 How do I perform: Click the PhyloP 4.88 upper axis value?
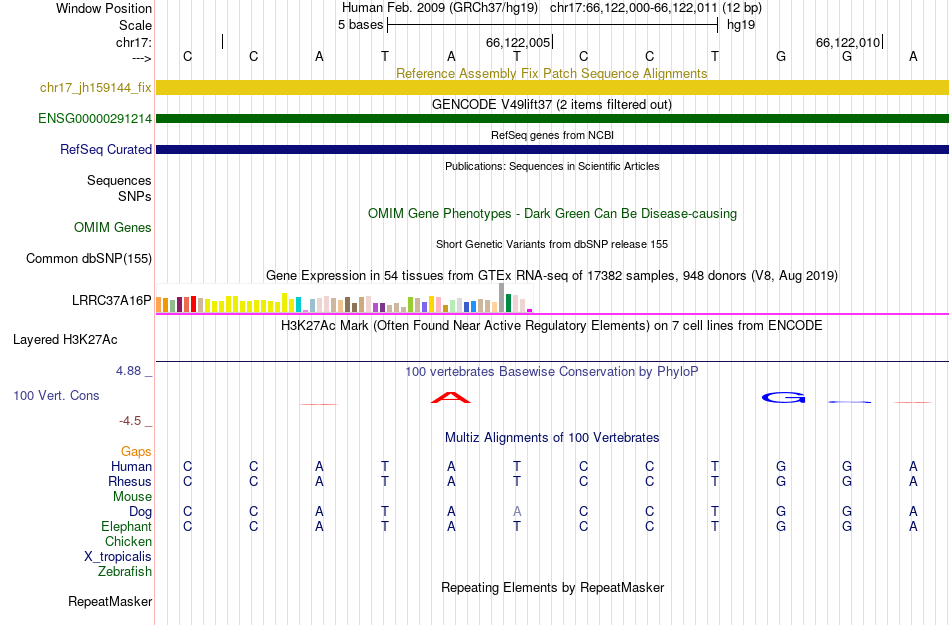pyautogui.click(x=128, y=371)
